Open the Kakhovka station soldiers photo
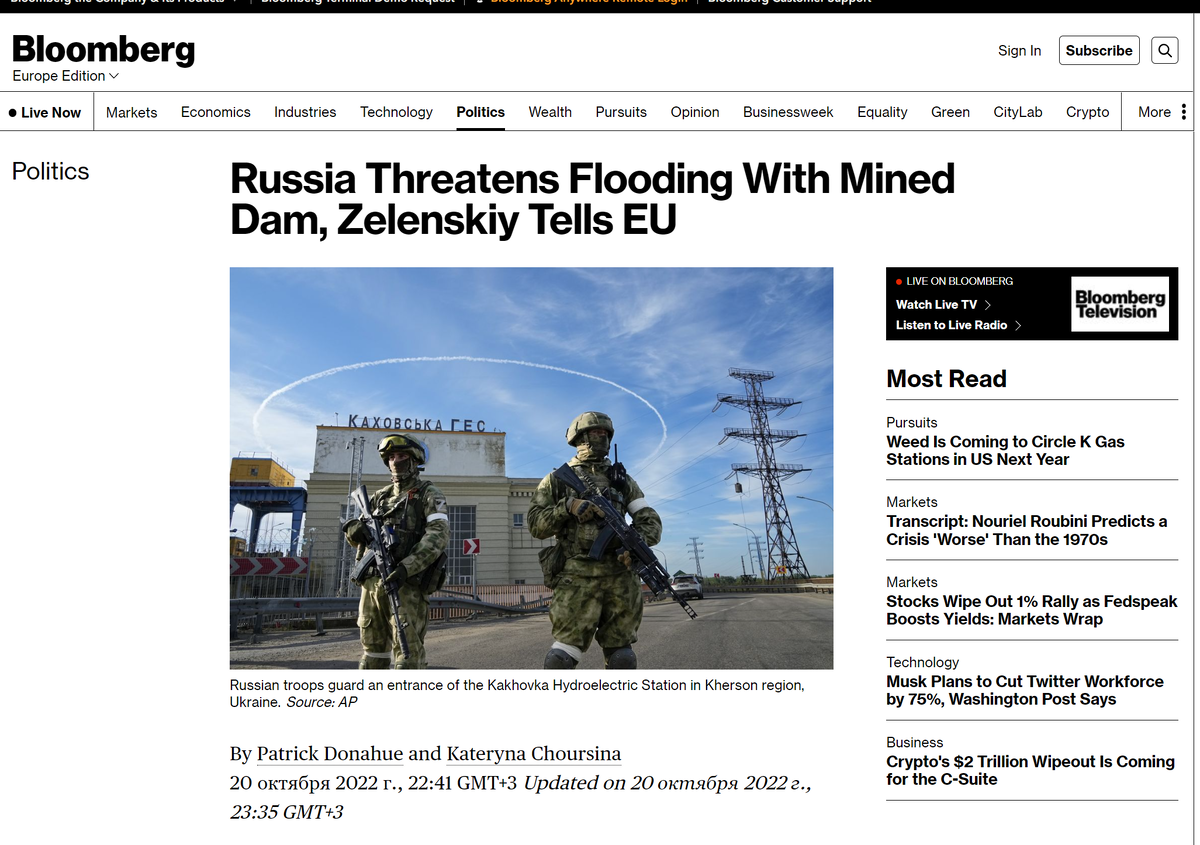 point(531,468)
